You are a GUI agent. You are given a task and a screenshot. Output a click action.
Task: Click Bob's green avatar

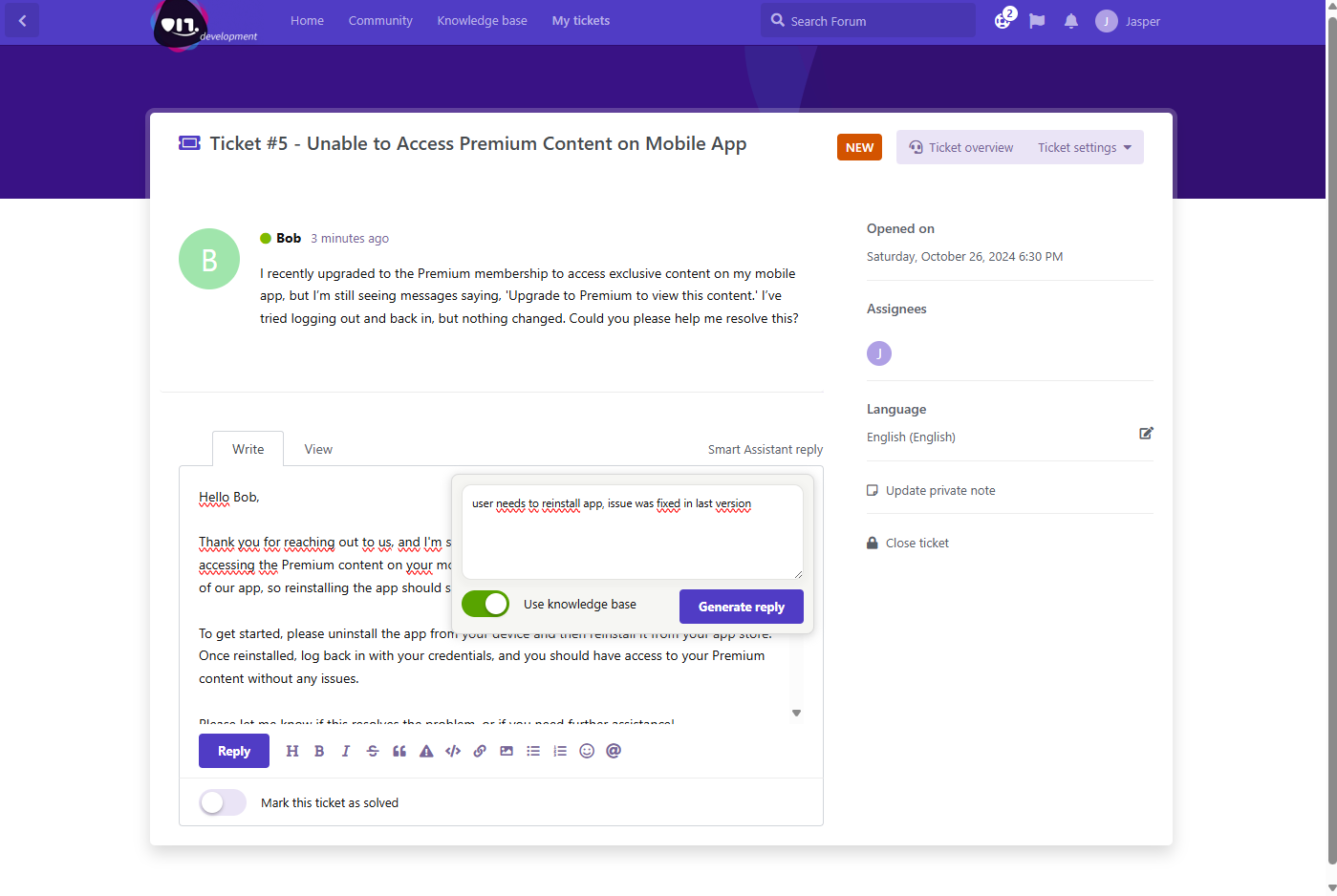209,259
